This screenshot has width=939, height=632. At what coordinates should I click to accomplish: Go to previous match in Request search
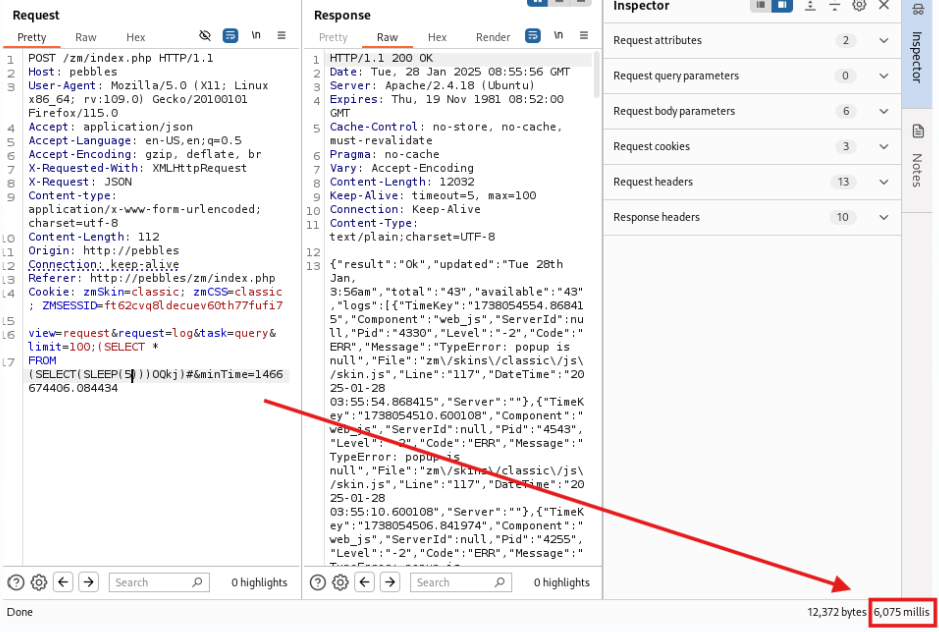(x=63, y=582)
